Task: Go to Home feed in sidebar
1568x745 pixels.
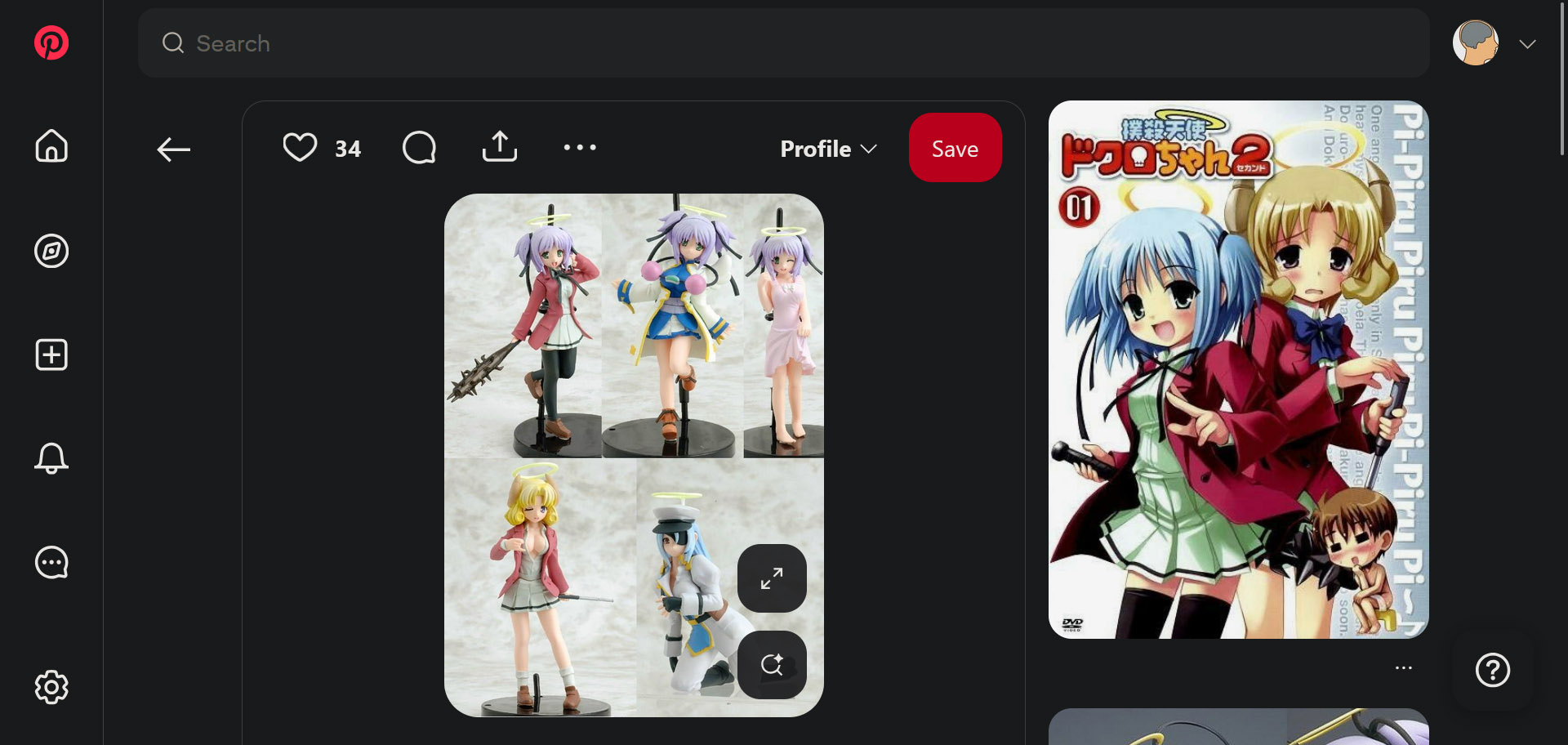Action: click(x=51, y=146)
